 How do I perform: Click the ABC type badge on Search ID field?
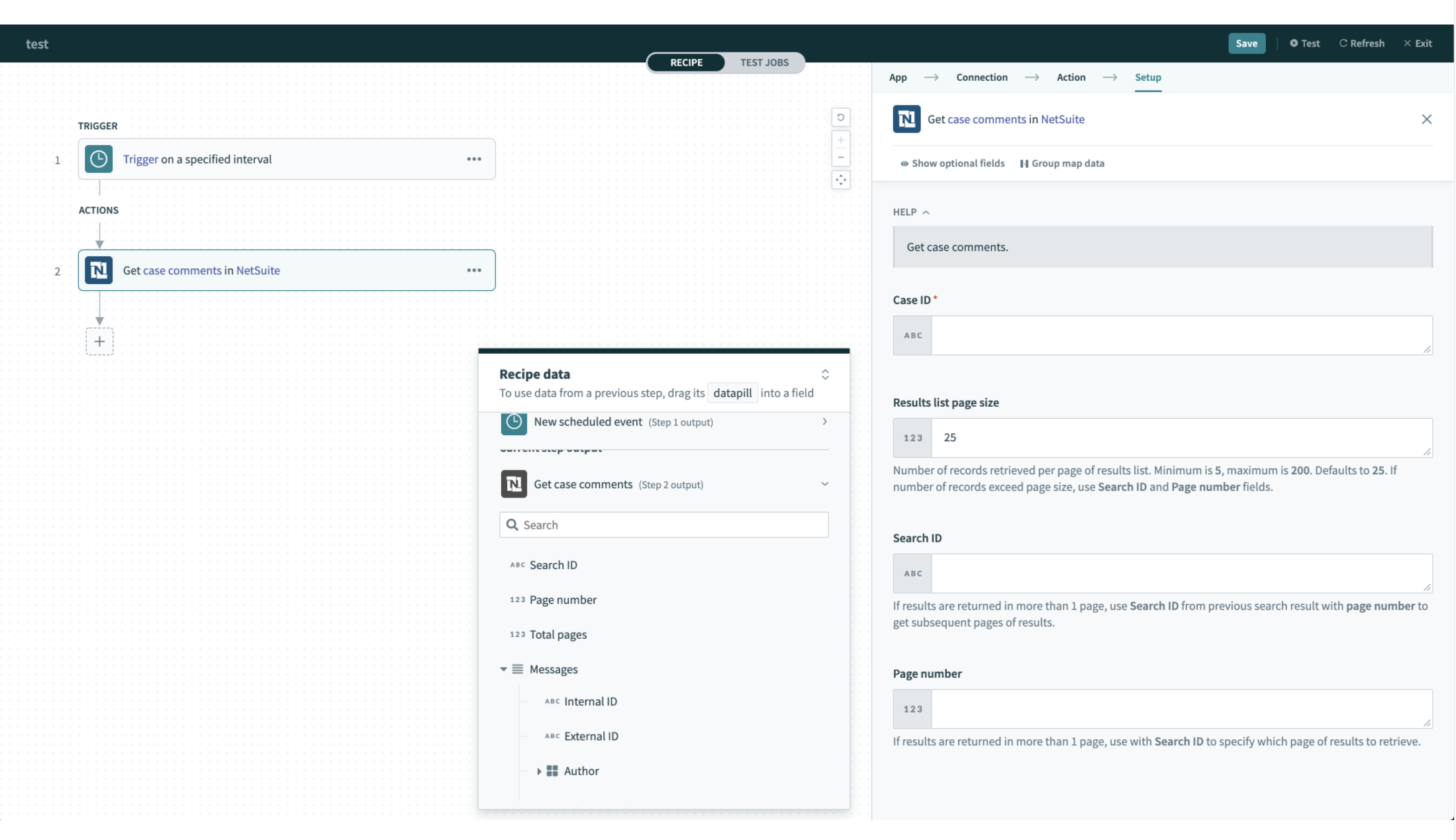[x=912, y=574]
